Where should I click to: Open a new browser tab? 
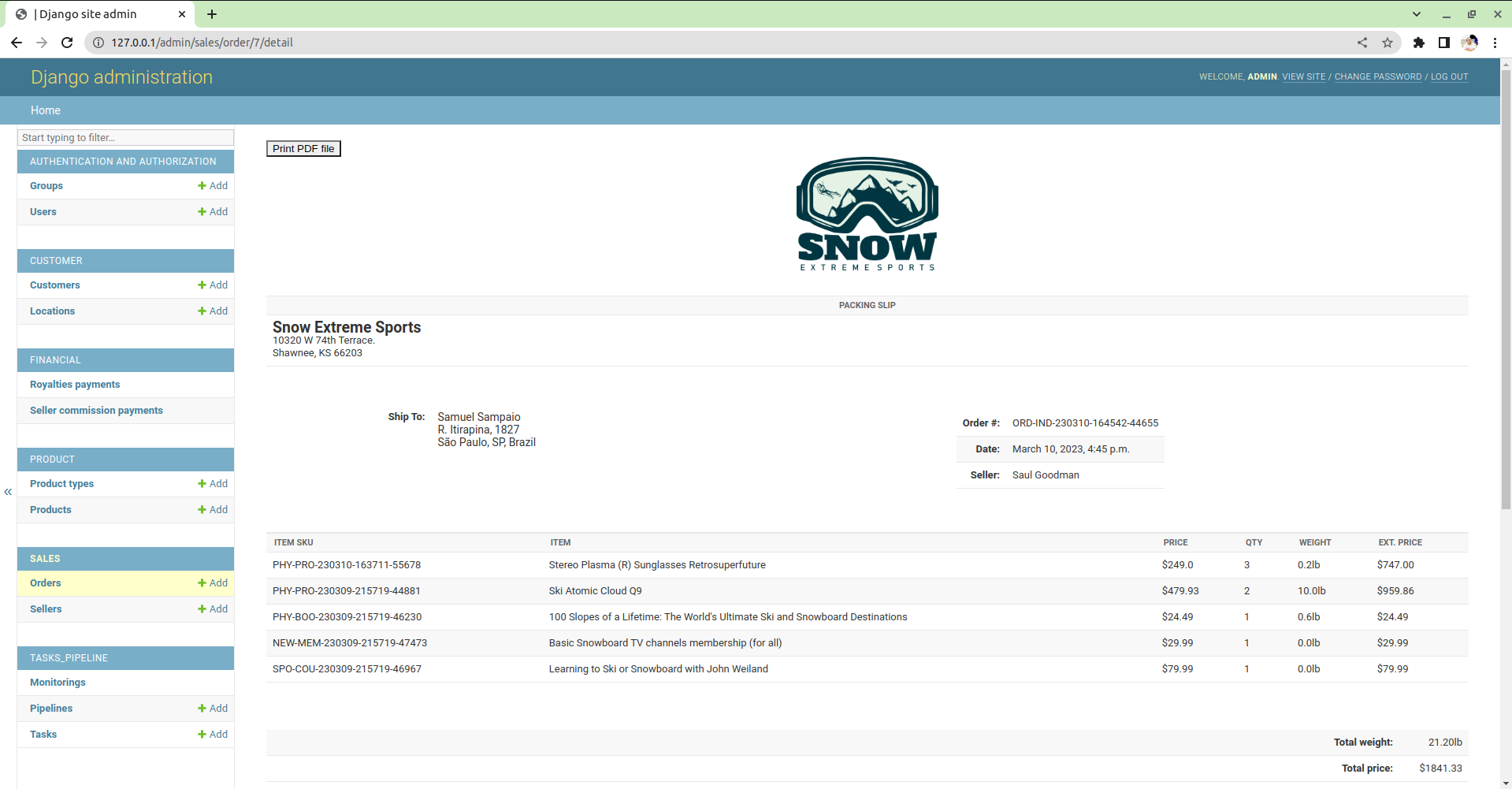click(212, 14)
